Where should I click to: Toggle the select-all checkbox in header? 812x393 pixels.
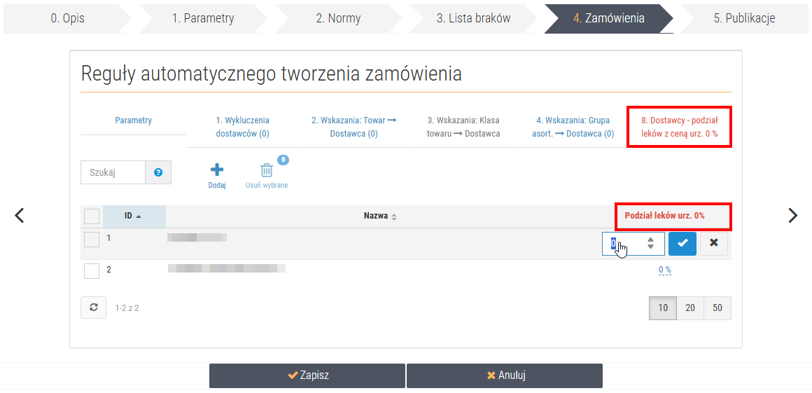(92, 216)
